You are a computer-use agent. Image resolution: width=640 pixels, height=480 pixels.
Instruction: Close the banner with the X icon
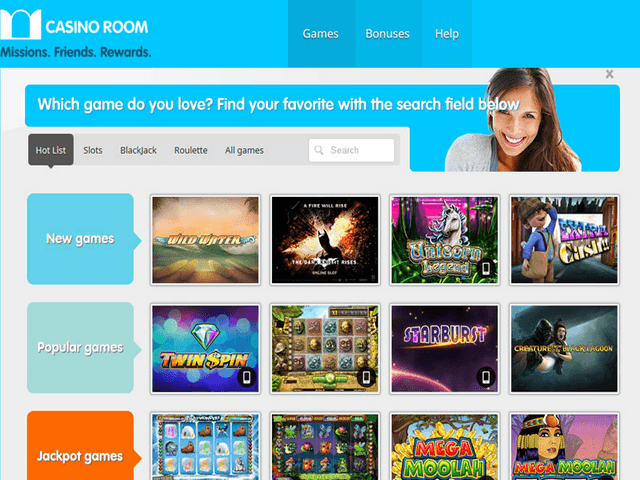[609, 74]
